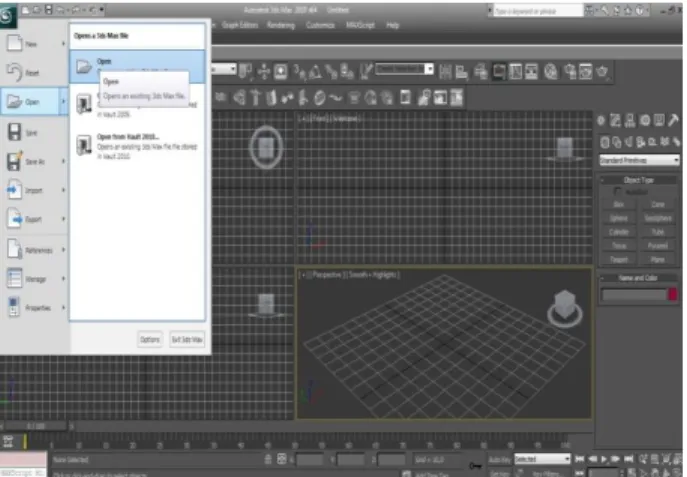This screenshot has width=687, height=477.
Task: Open the Rendered Frame Window
Action: coord(586,71)
